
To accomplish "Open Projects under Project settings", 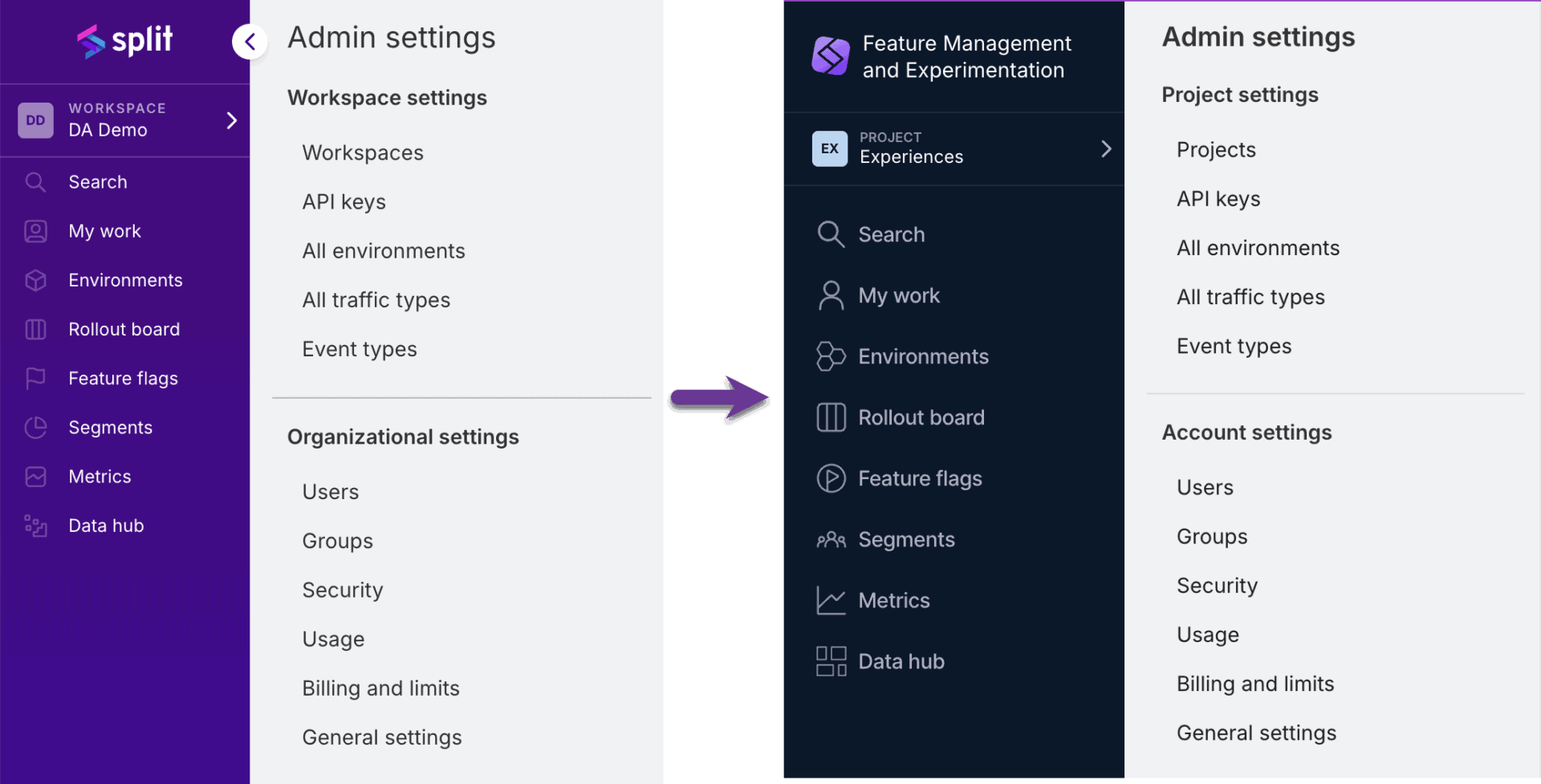I will [1216, 150].
